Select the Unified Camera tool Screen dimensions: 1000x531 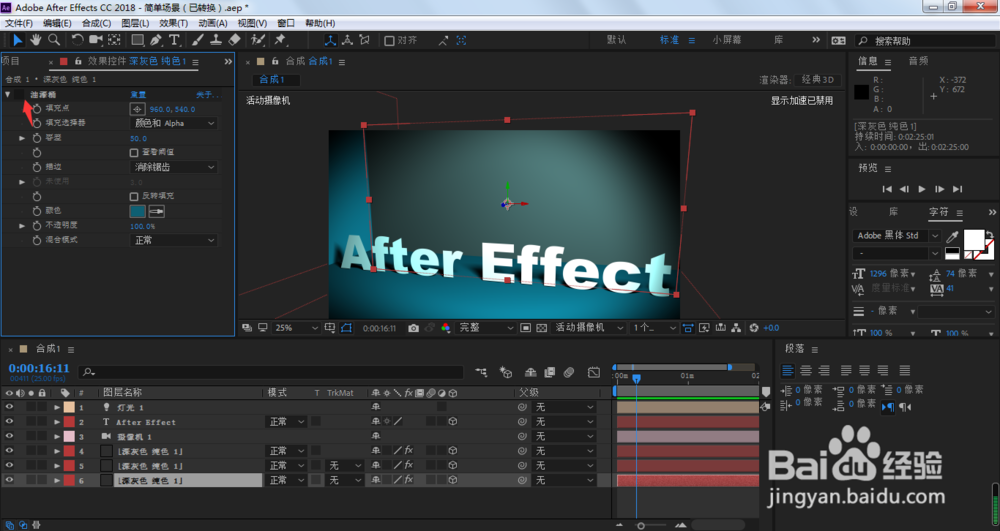96,40
